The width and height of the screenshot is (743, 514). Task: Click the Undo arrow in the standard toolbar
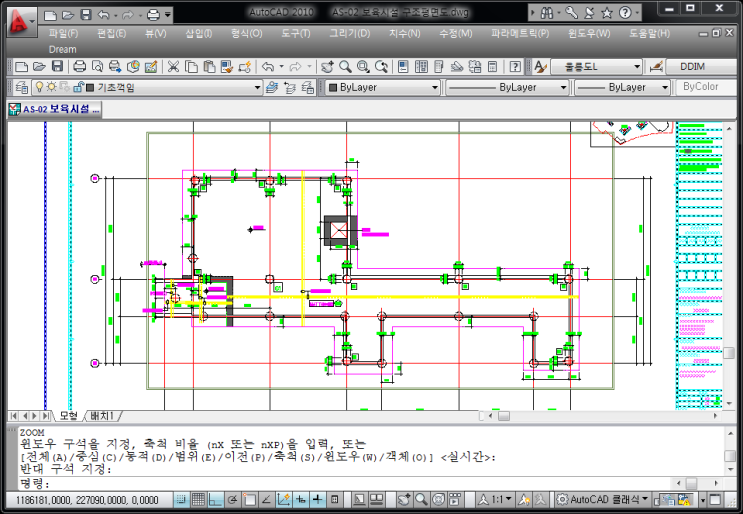click(x=268, y=67)
